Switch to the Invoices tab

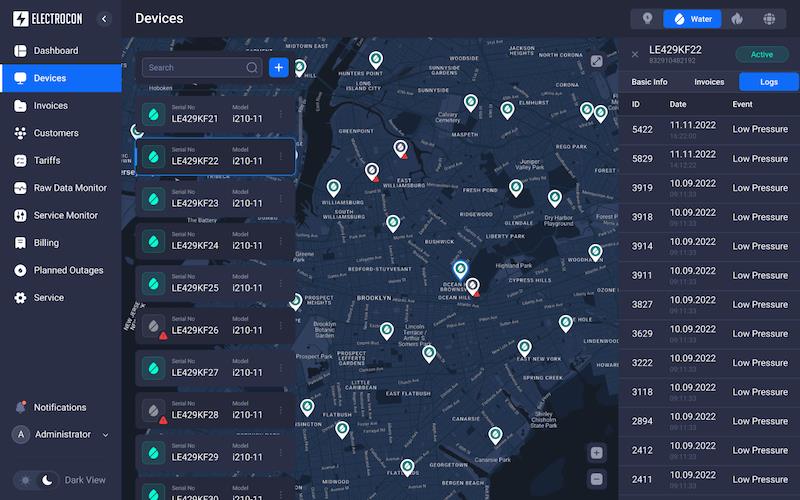coord(709,82)
